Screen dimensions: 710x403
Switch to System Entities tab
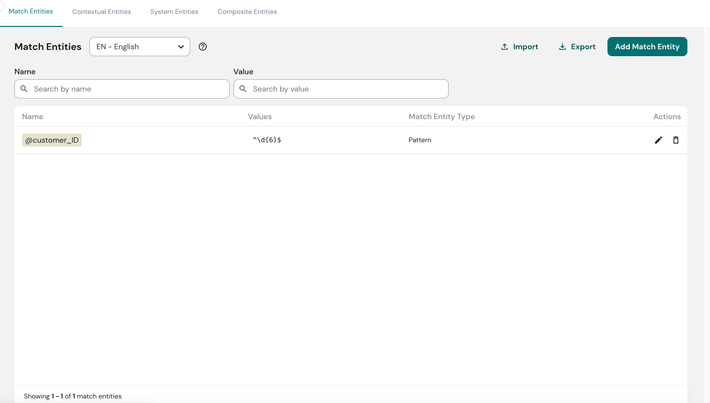174,12
